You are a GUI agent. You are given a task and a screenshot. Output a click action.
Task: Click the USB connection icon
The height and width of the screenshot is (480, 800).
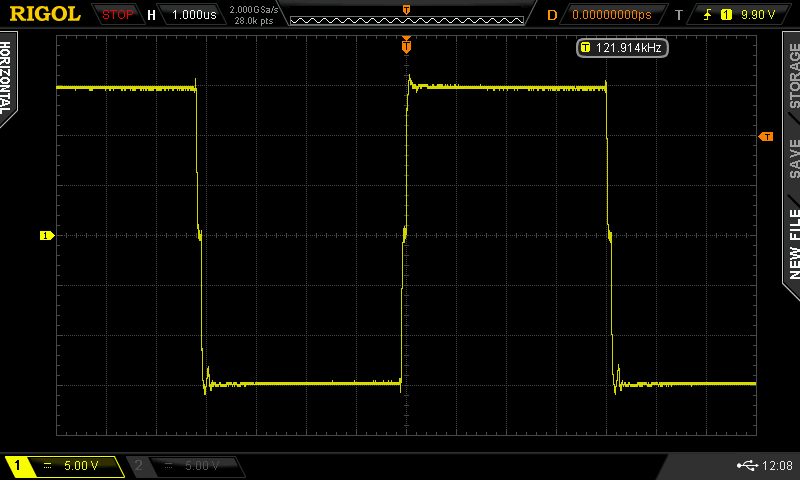pyautogui.click(x=745, y=466)
